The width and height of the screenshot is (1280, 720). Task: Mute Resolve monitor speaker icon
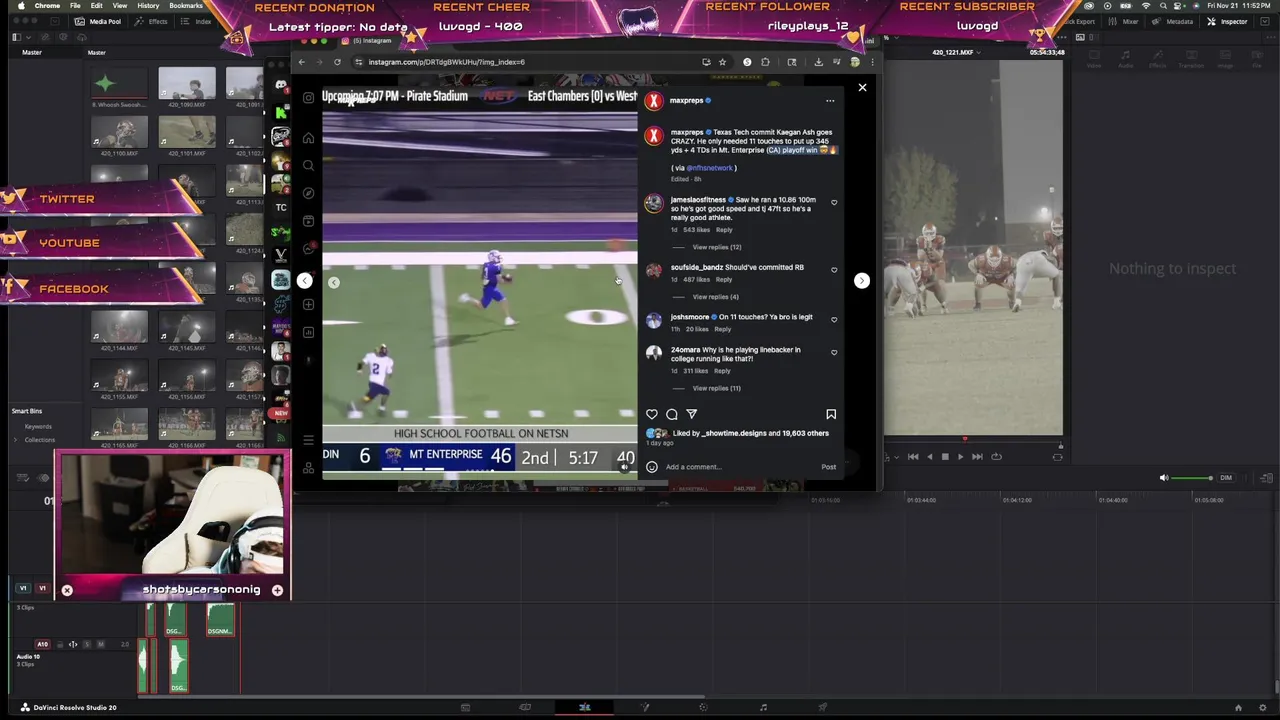tap(1164, 478)
